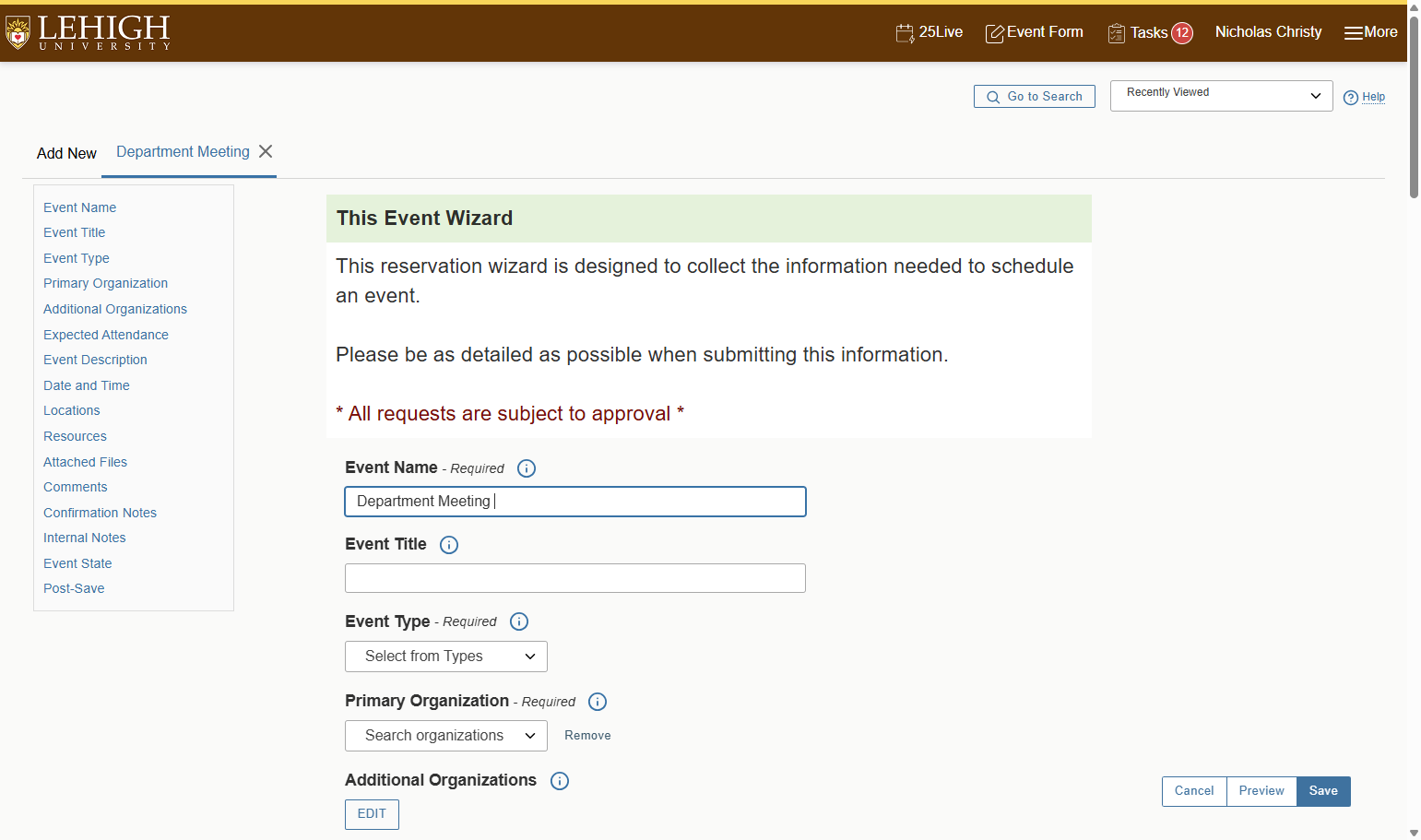
Task: Go to Post-Save sidebar link
Action: 74,588
